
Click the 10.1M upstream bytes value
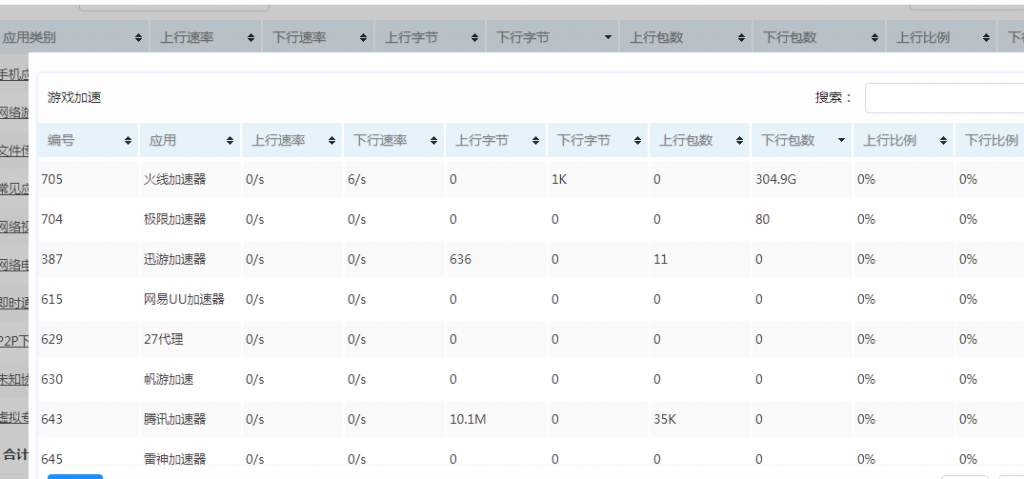(468, 419)
